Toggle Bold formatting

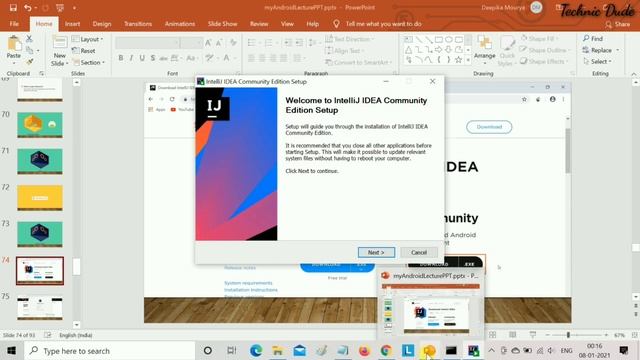tap(121, 58)
